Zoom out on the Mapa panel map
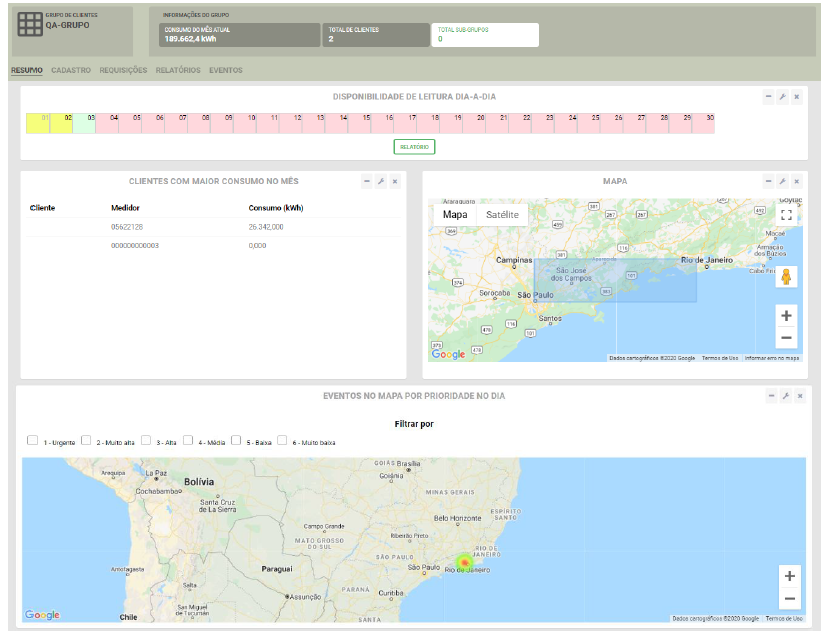The width and height of the screenshot is (827, 632). (786, 338)
